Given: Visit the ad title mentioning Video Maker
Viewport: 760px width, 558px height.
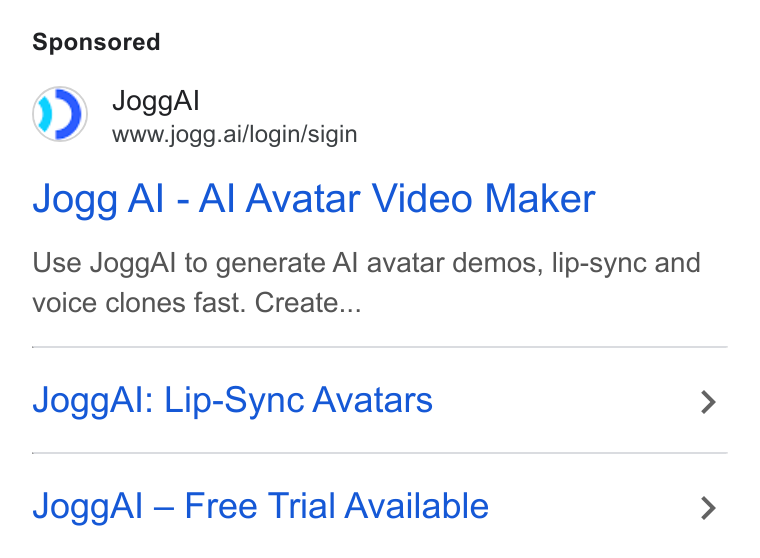Looking at the screenshot, I should pos(314,198).
